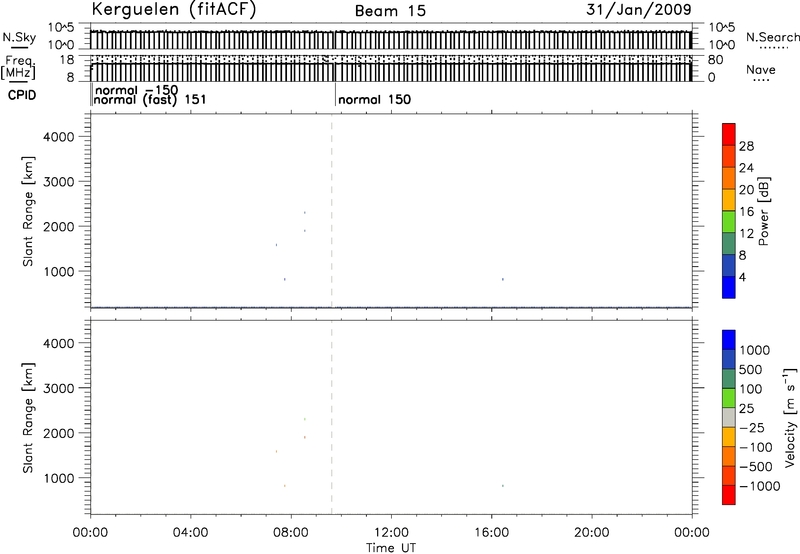Click the 'normal 150' CPID entry
This screenshot has height=554, width=800.
point(374,99)
